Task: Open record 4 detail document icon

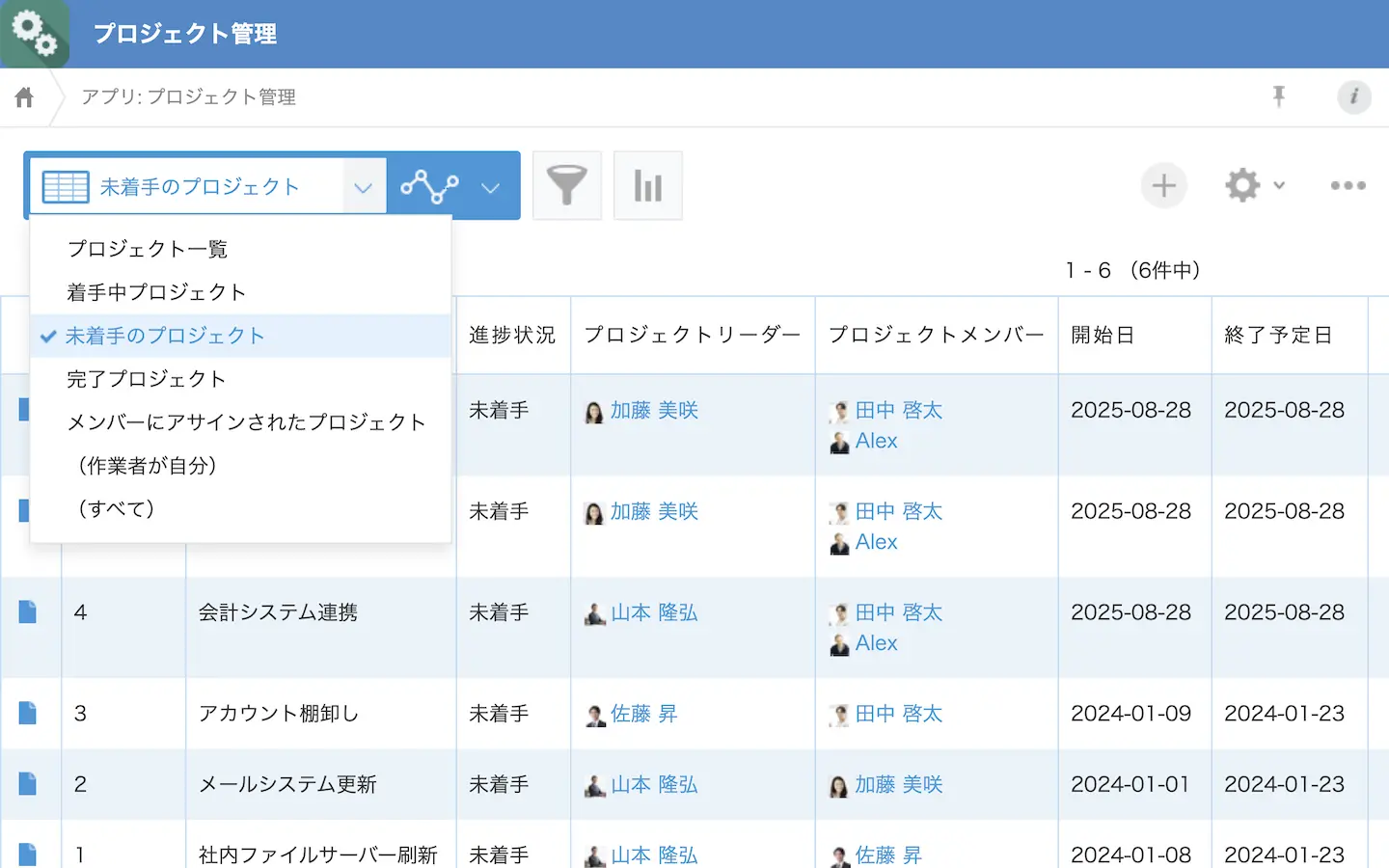Action: pos(28,612)
